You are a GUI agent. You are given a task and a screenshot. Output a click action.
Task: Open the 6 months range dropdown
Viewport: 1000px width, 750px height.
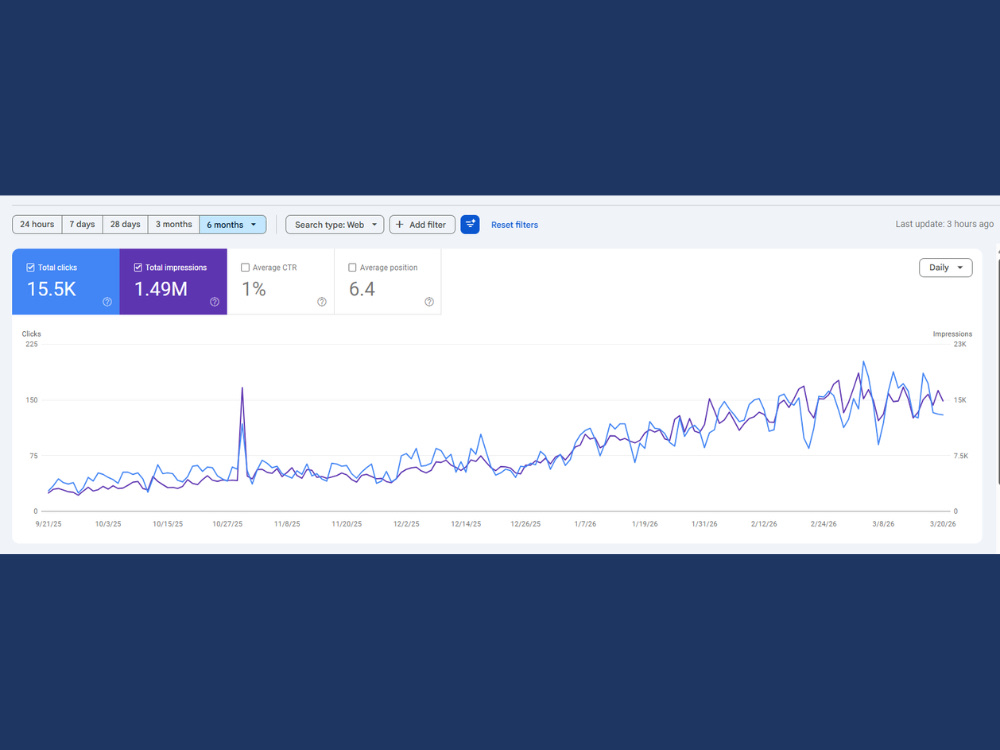(232, 224)
